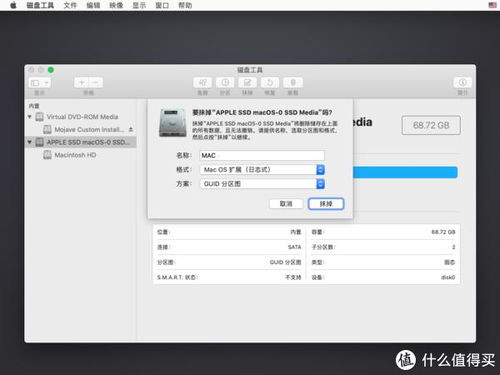Click the 抹掉 erase button in dialog

click(x=326, y=204)
